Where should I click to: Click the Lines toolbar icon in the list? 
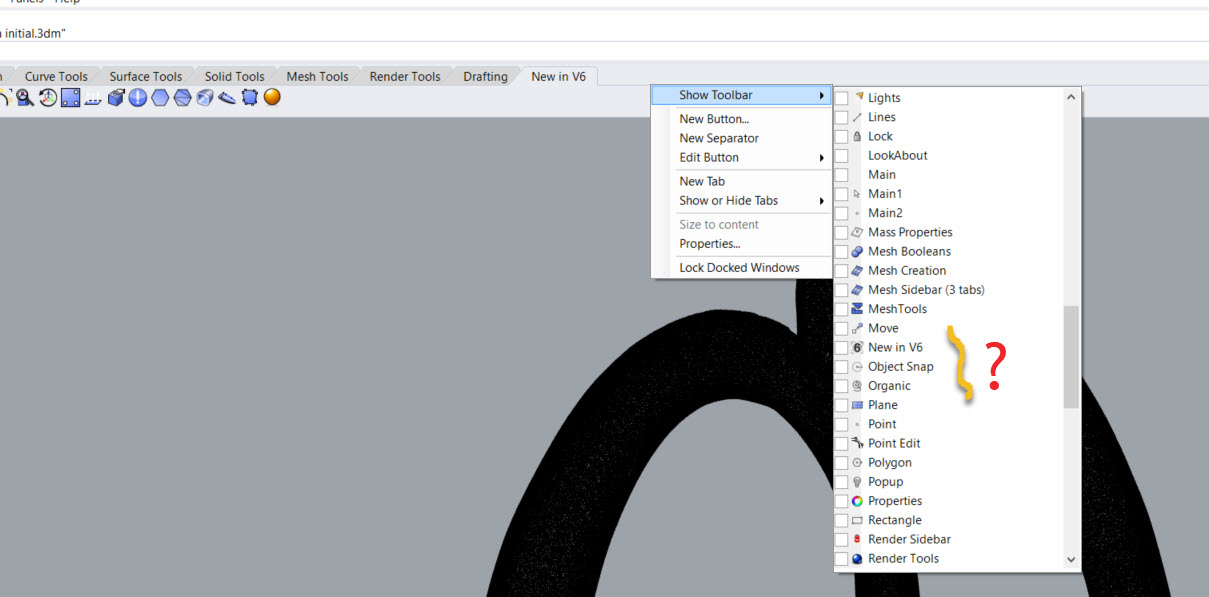click(857, 117)
